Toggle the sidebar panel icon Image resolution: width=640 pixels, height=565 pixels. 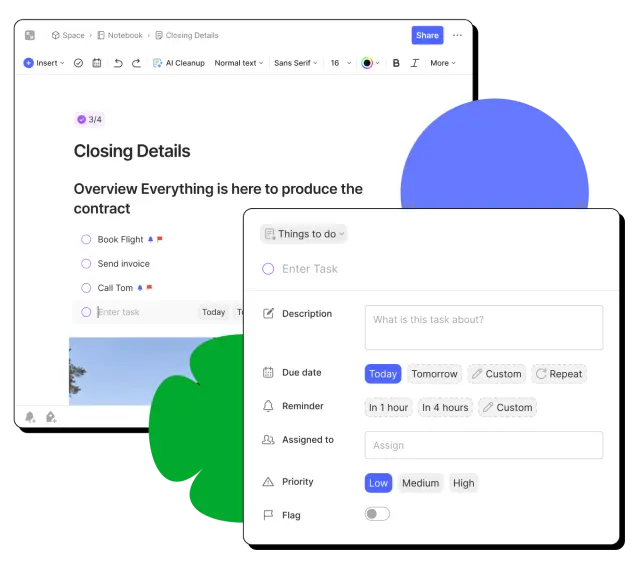[x=30, y=35]
